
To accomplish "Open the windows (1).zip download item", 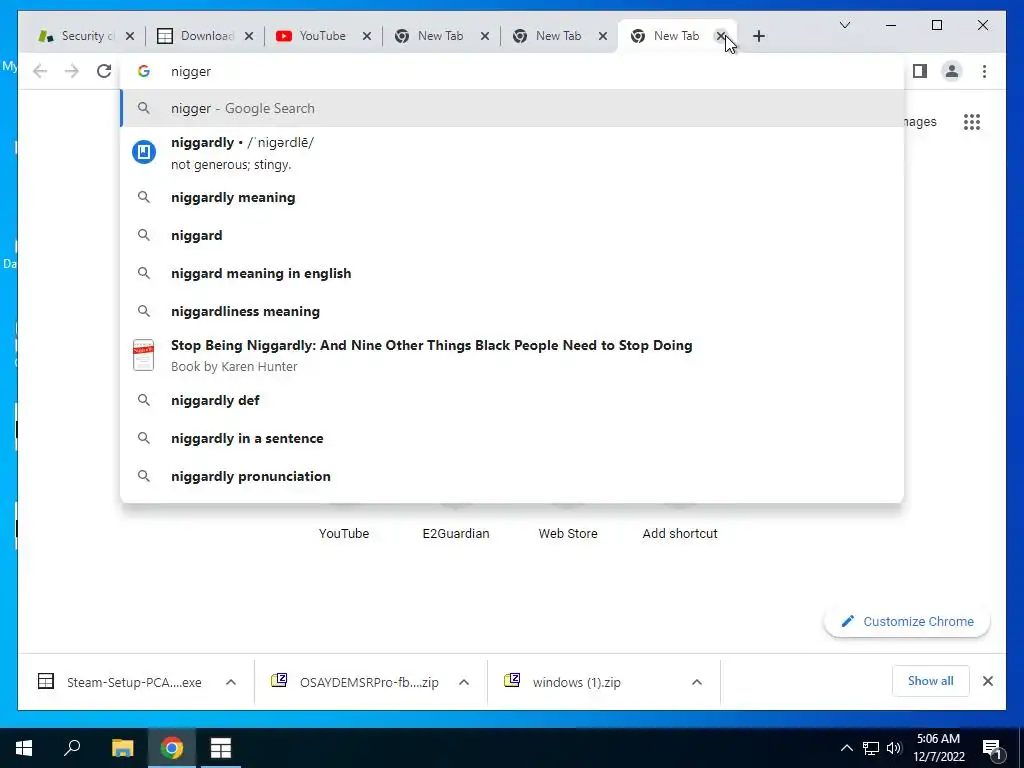I will tap(576, 682).
